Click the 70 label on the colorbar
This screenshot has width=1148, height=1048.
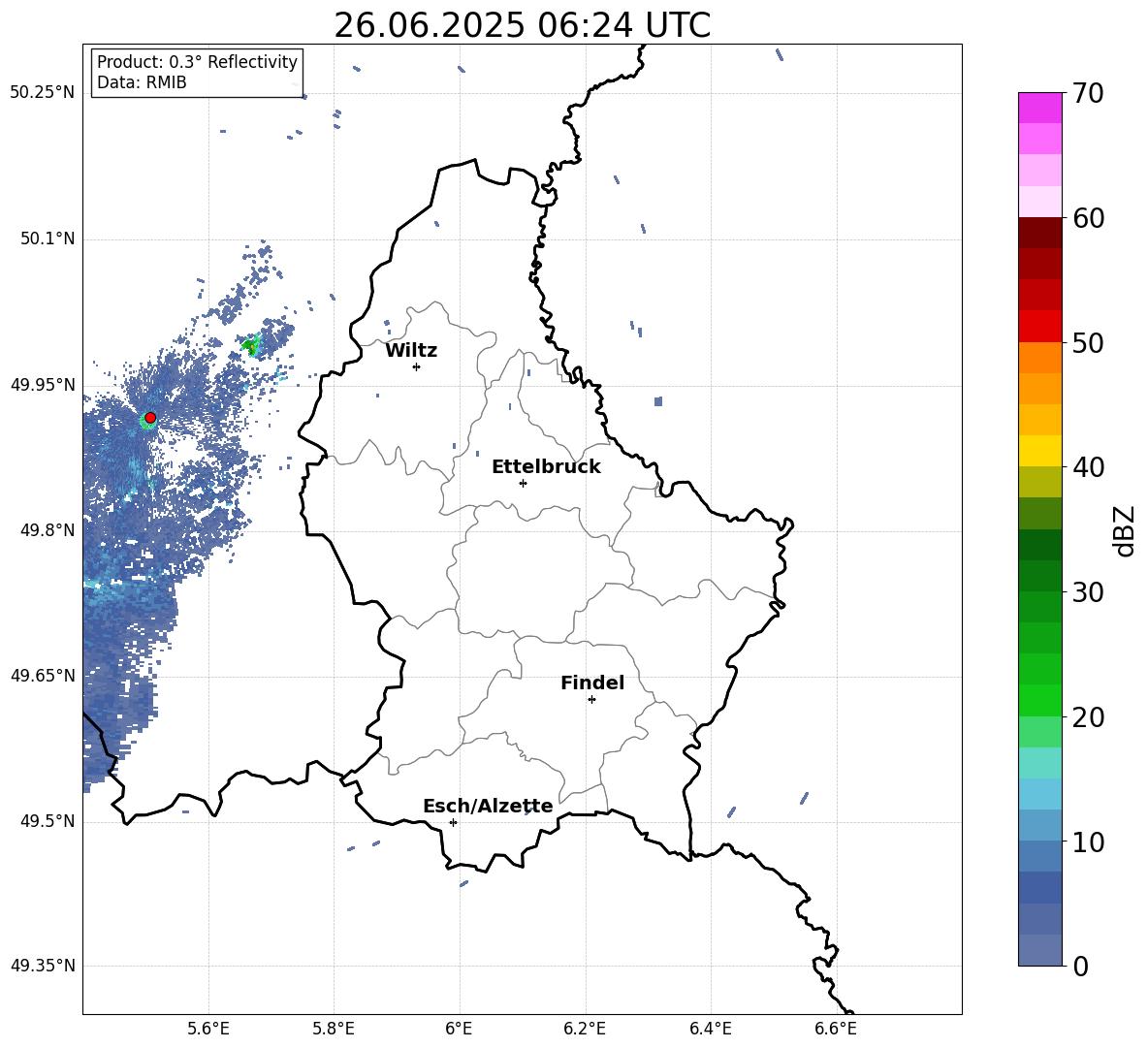point(1088,94)
